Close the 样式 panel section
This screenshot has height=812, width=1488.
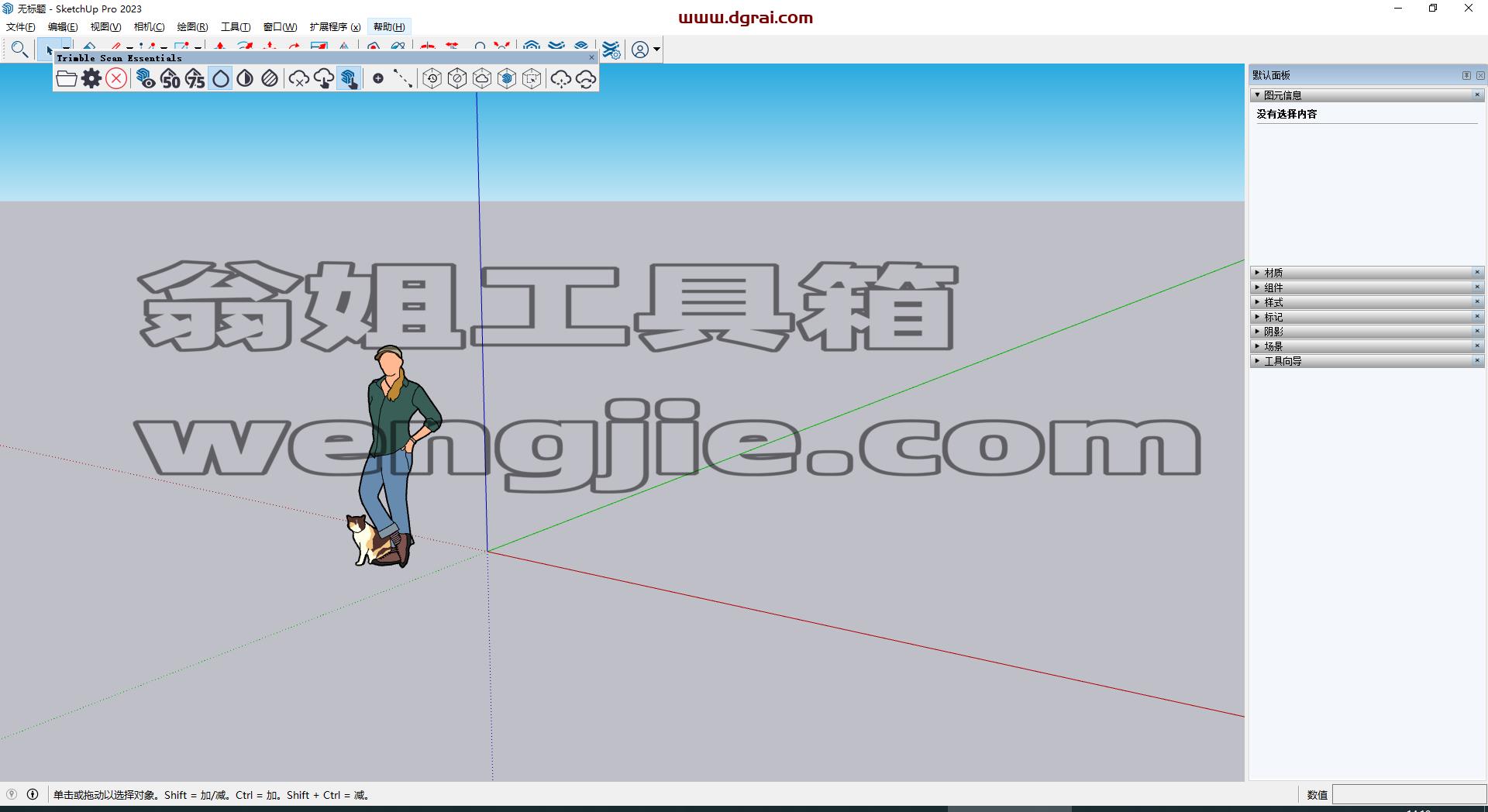point(1477,301)
